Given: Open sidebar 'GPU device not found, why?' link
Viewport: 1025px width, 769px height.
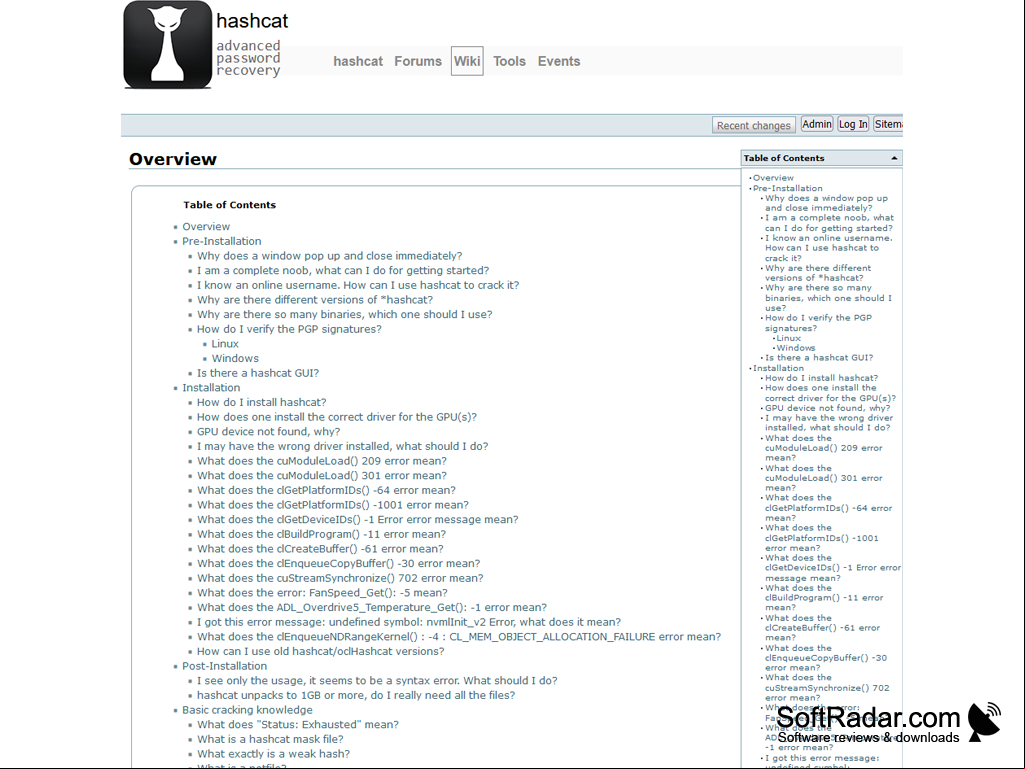Looking at the screenshot, I should 828,408.
